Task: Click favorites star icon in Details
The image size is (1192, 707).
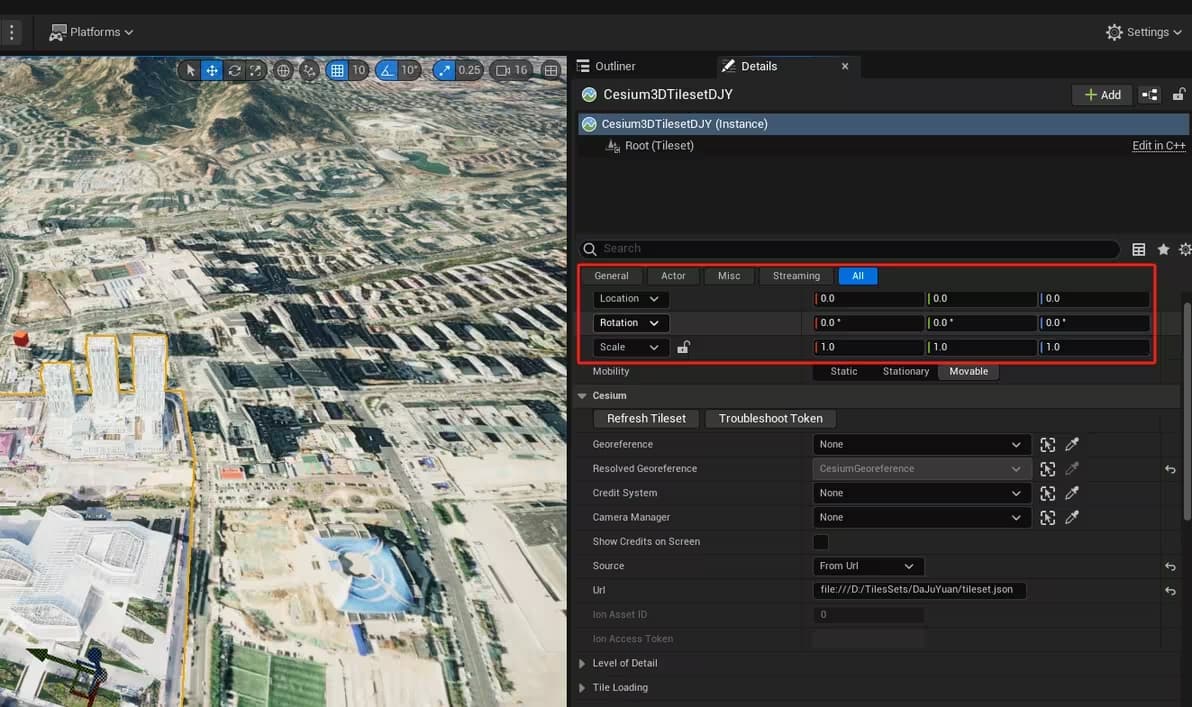Action: click(x=1163, y=249)
